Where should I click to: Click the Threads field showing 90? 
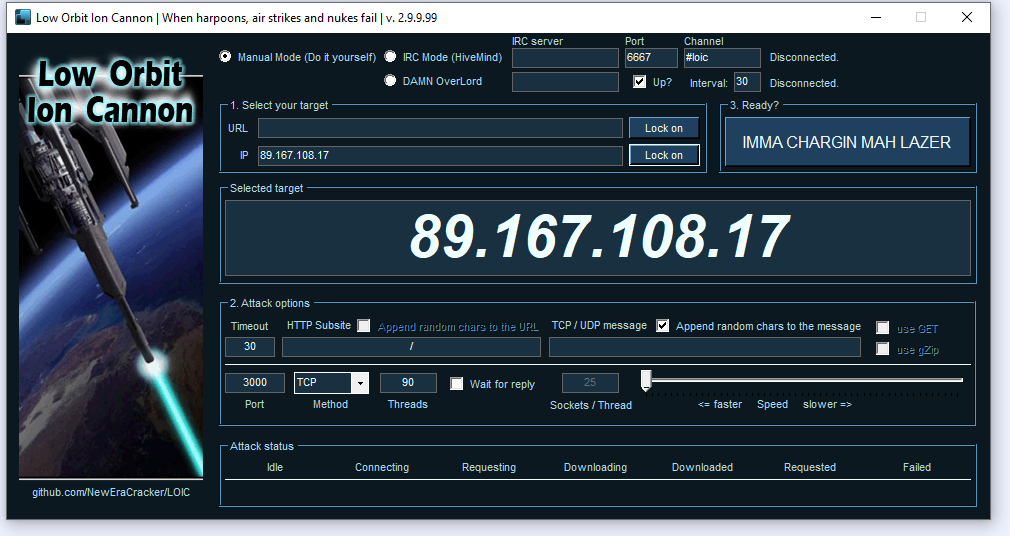pyautogui.click(x=408, y=383)
